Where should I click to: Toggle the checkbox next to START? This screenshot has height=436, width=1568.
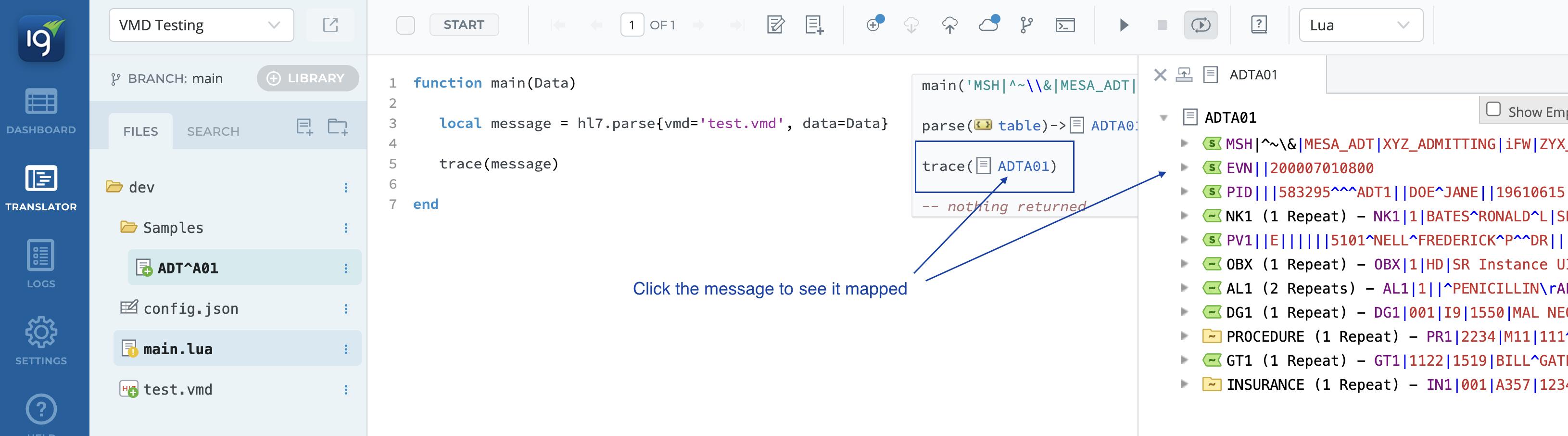click(405, 25)
